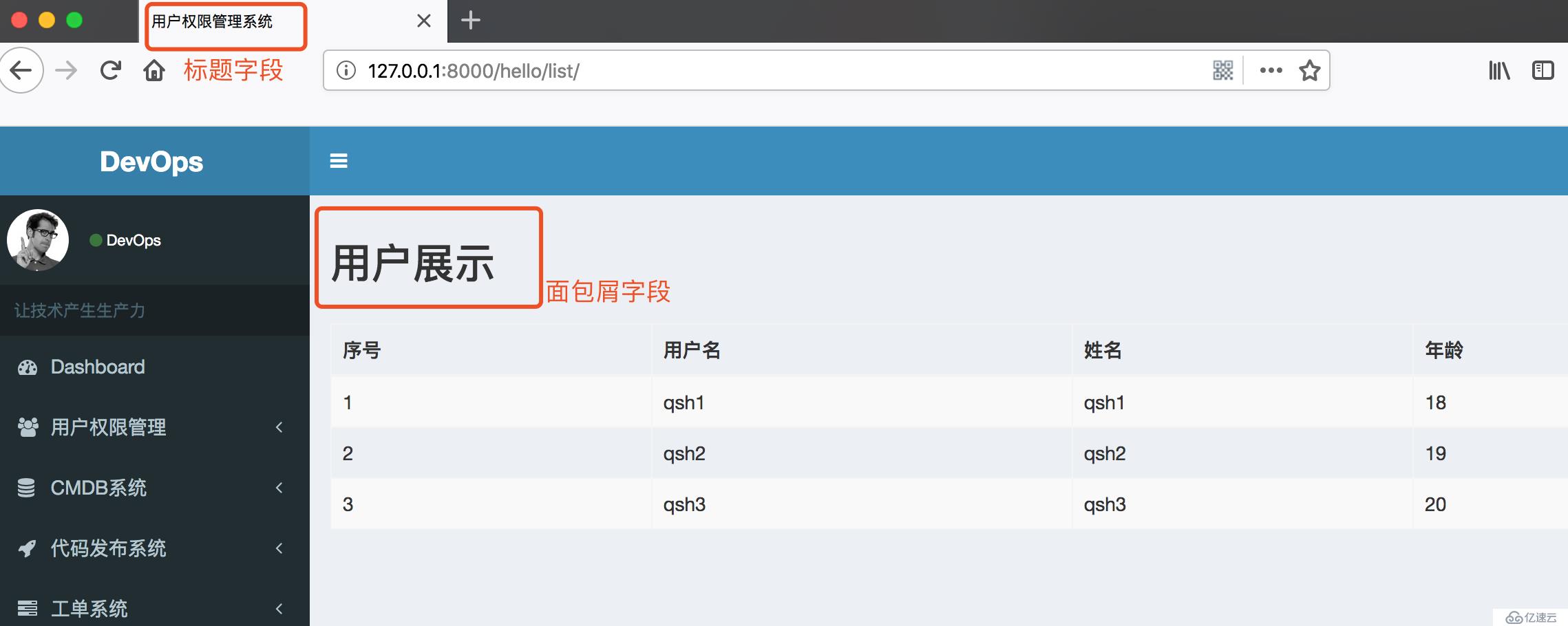Viewport: 1568px width, 626px height.
Task: Reload the page with the refresh icon
Action: [x=110, y=70]
